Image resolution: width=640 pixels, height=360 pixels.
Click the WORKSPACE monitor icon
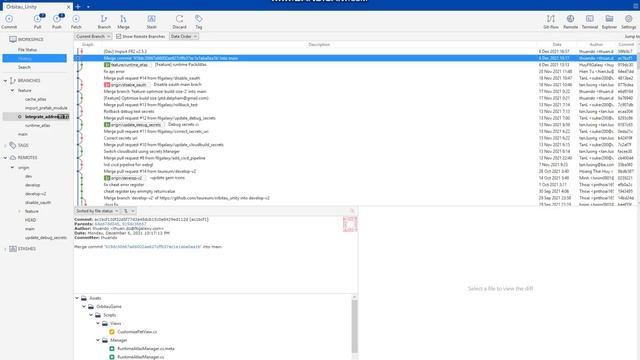(13, 39)
